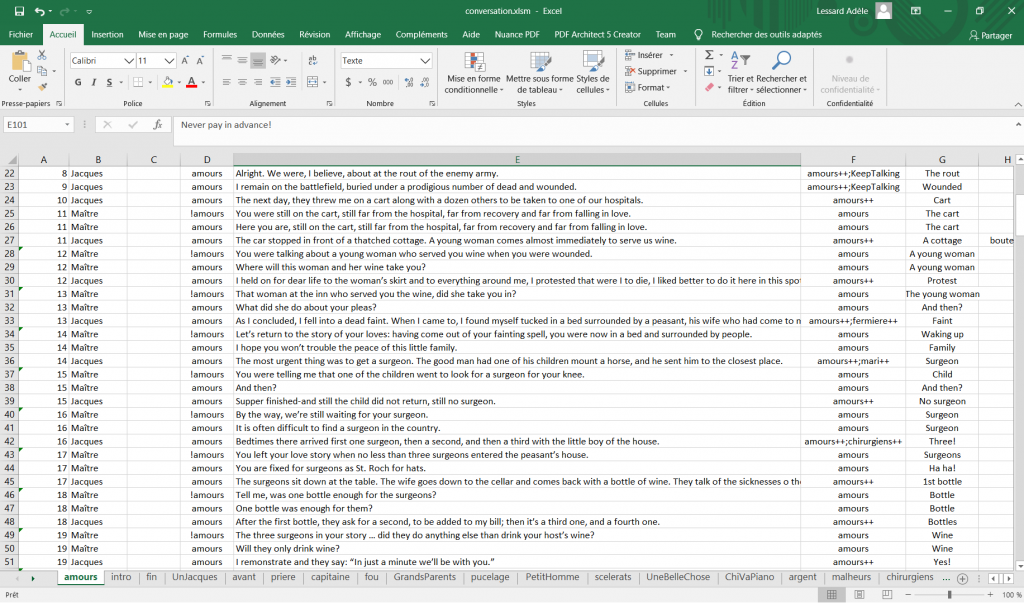Click the text orientation icon

[x=276, y=61]
